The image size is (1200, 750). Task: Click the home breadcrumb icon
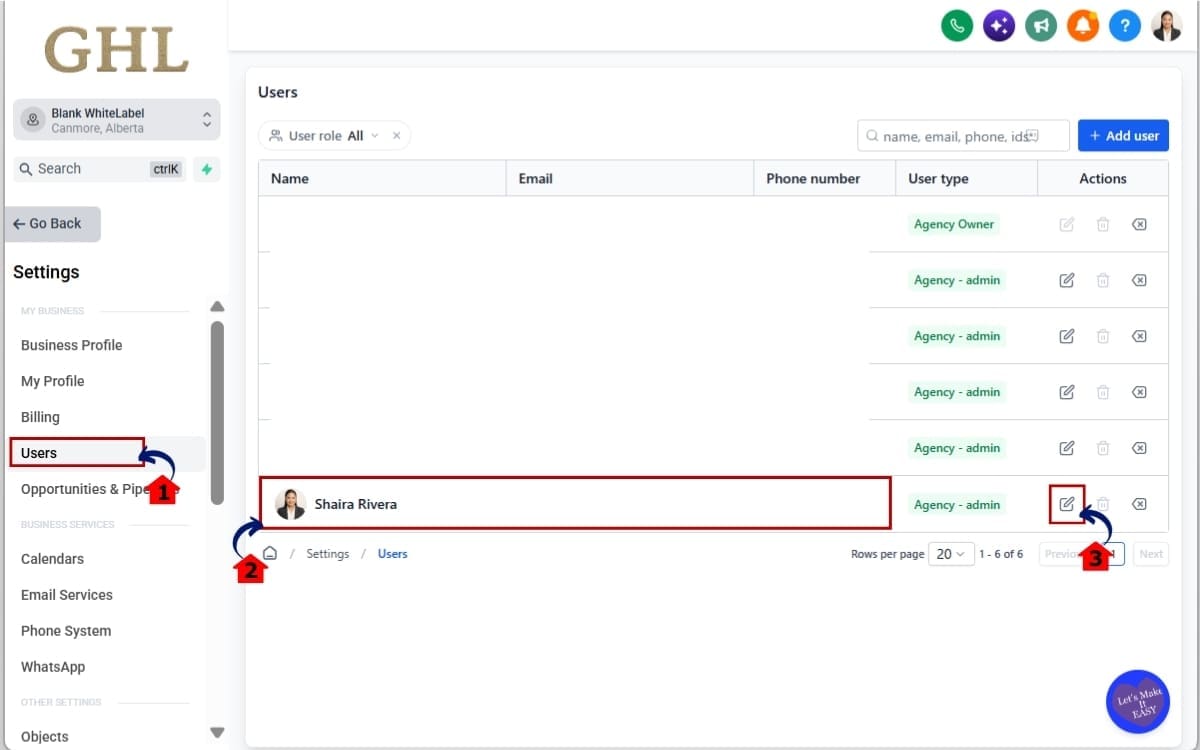270,553
